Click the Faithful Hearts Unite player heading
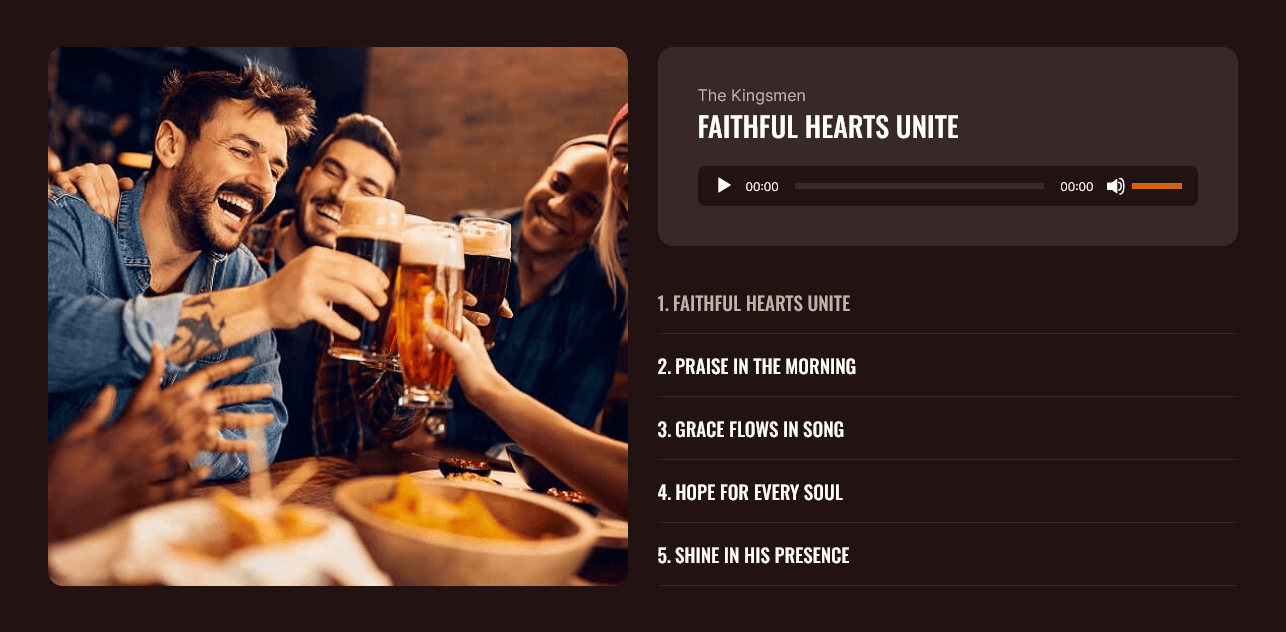1286x632 pixels. point(828,127)
